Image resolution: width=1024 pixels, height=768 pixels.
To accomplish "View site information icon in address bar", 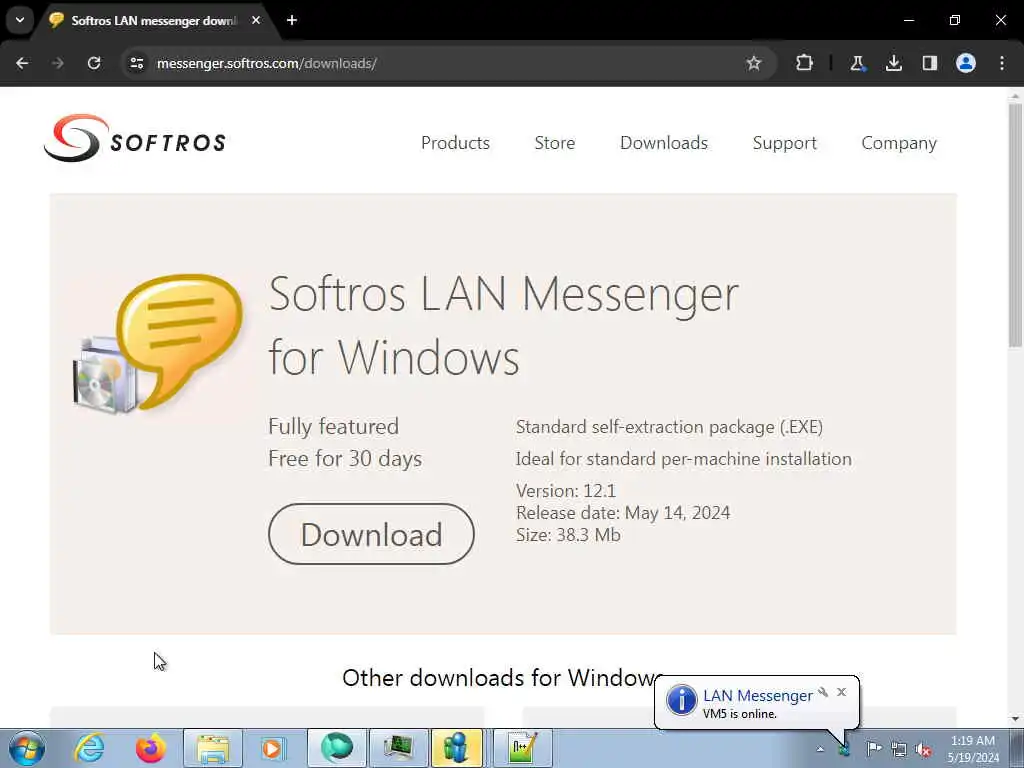I will click(136, 63).
